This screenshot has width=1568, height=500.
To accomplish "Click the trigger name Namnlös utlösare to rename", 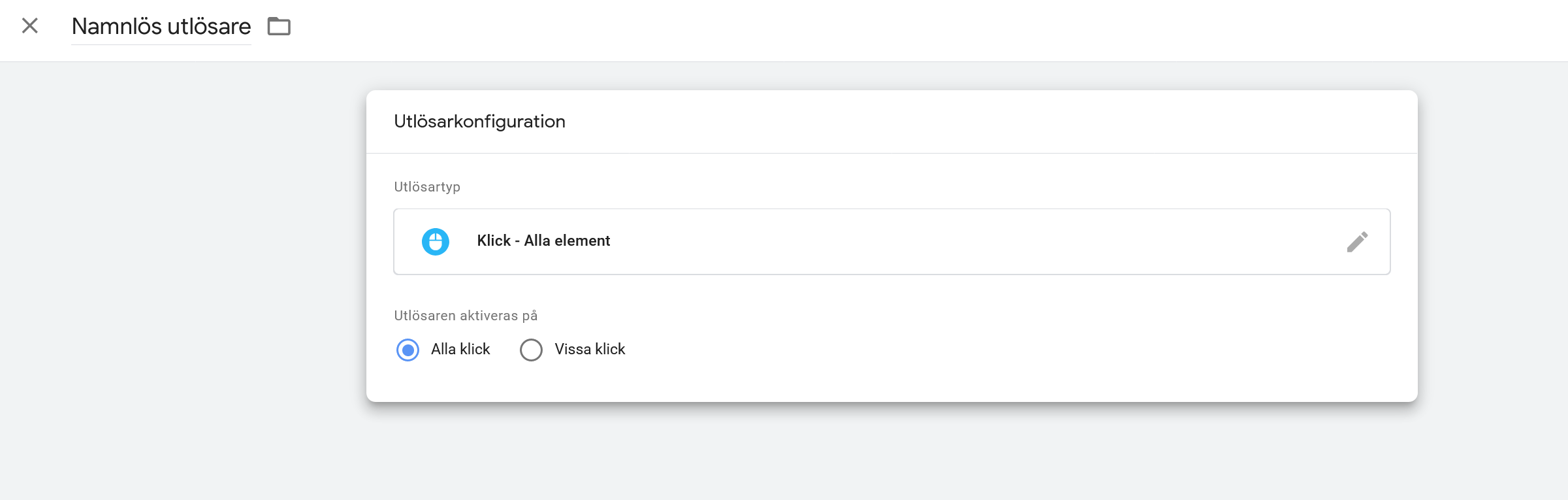I will [x=161, y=27].
